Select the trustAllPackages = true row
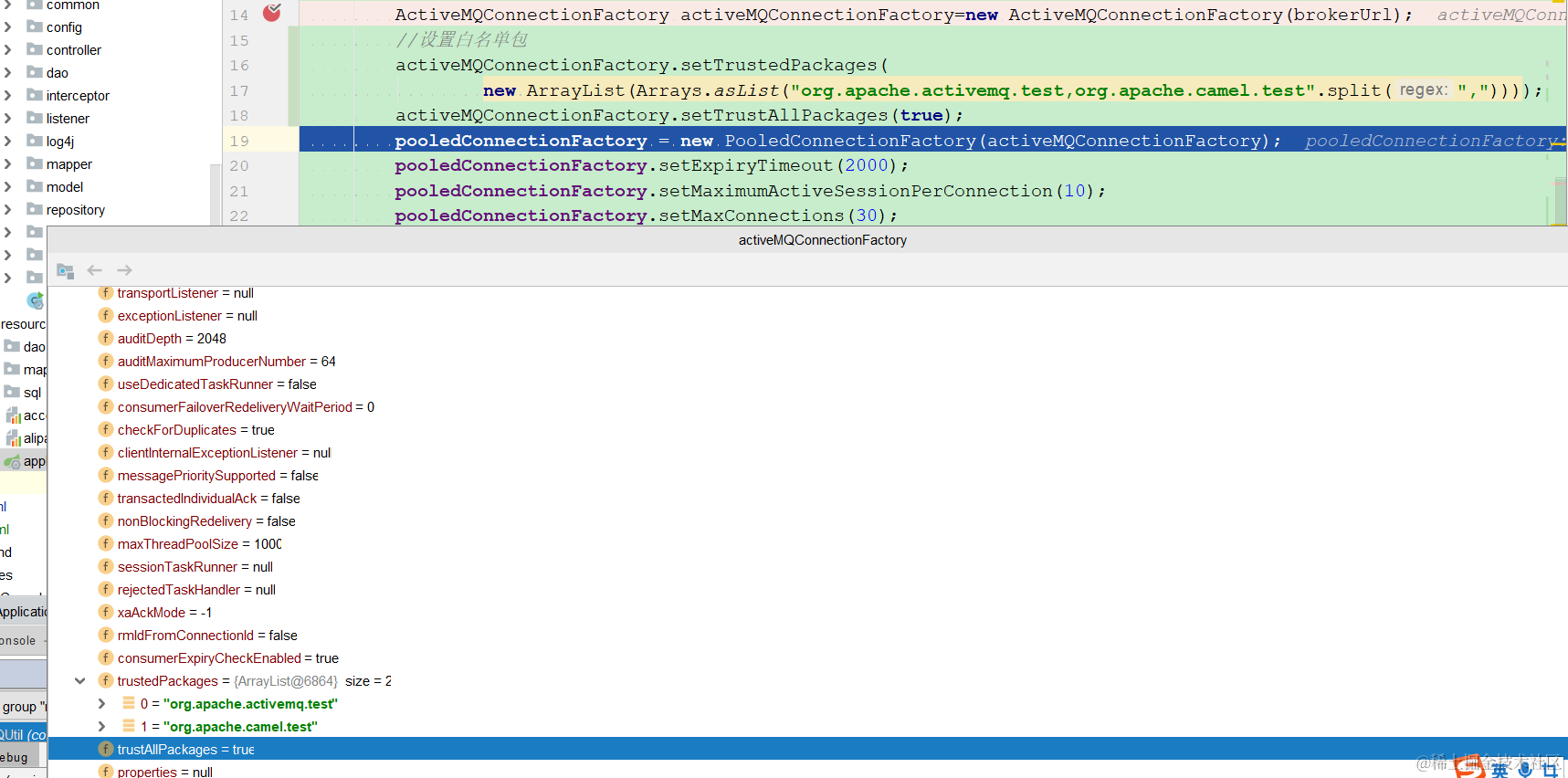This screenshot has width=1568, height=778. [807, 750]
